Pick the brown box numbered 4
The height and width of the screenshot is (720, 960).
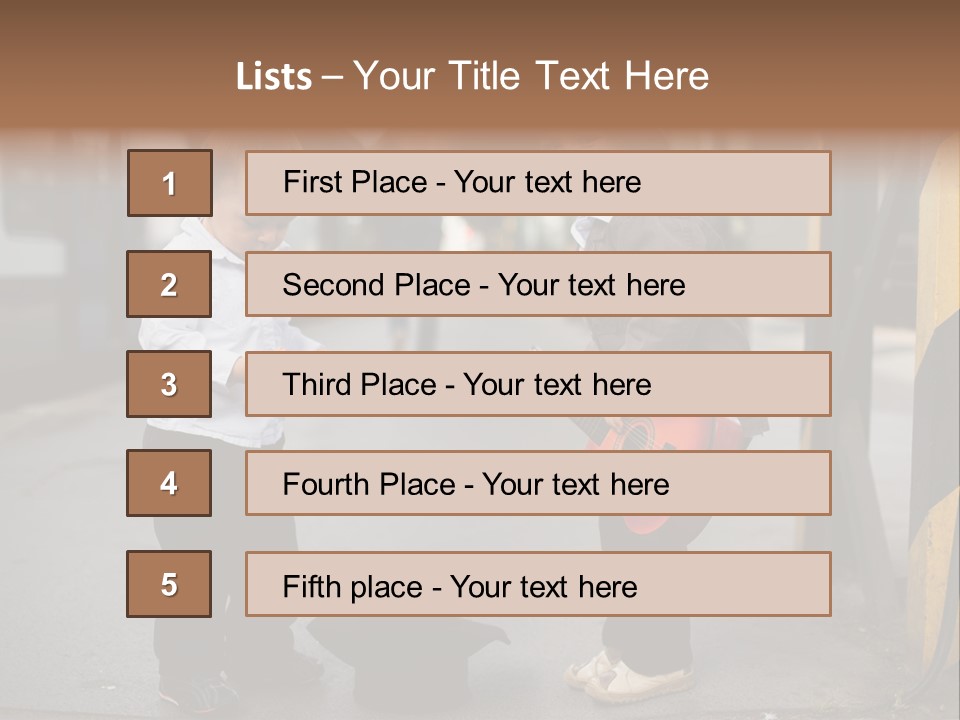coord(169,483)
